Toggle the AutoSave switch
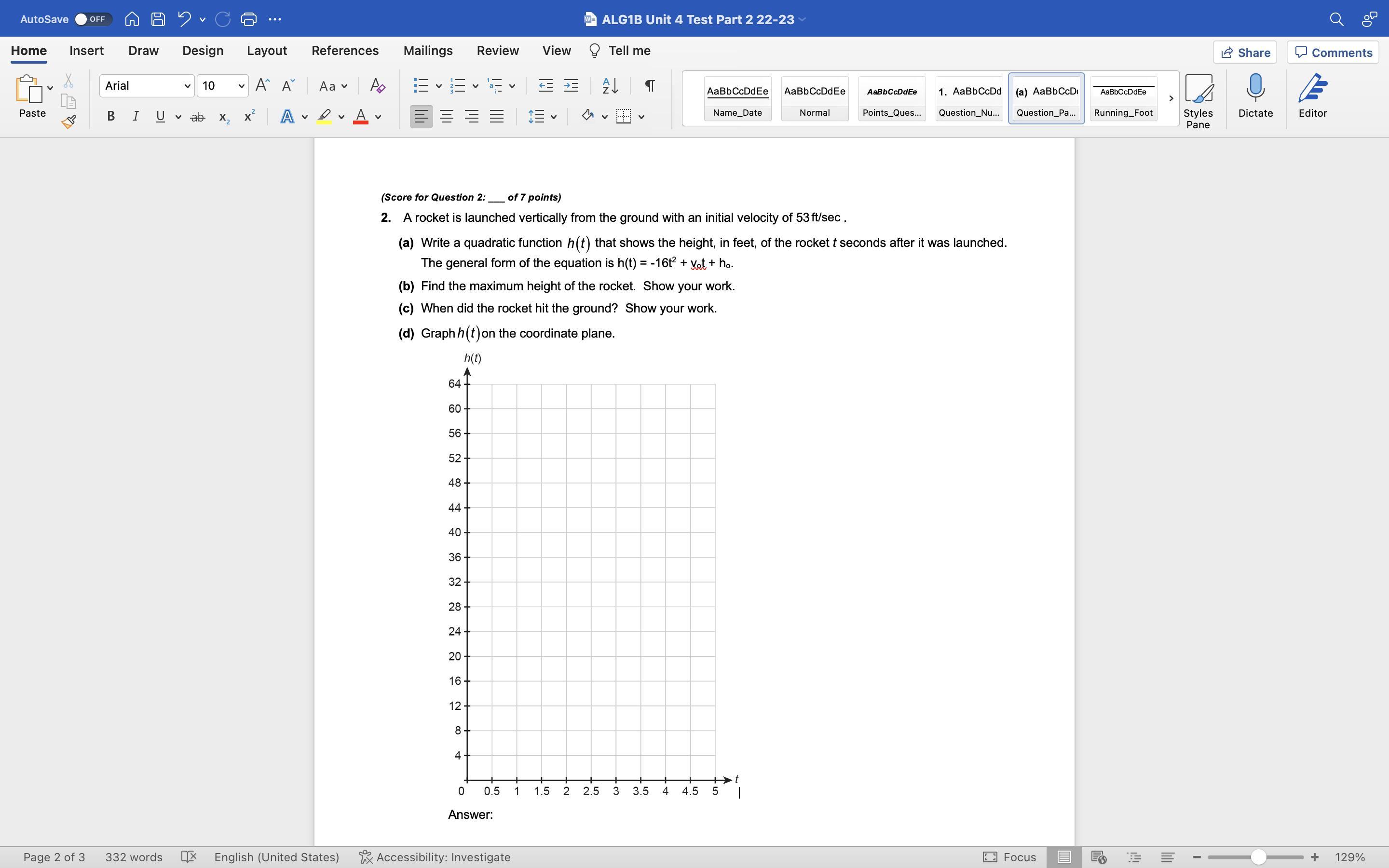This screenshot has width=1389, height=868. tap(93, 19)
